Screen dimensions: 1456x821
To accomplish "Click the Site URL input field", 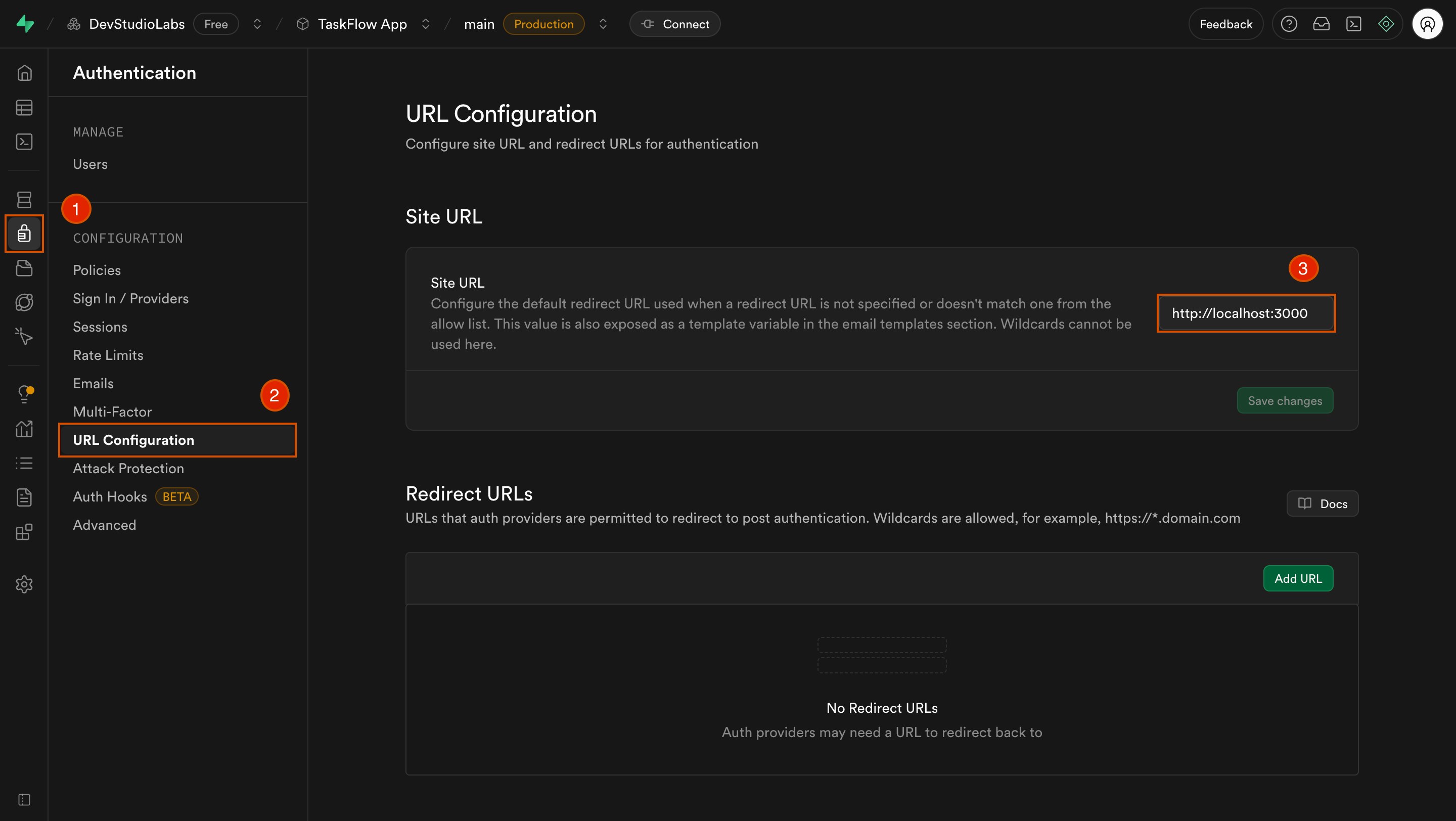I will pos(1245,313).
